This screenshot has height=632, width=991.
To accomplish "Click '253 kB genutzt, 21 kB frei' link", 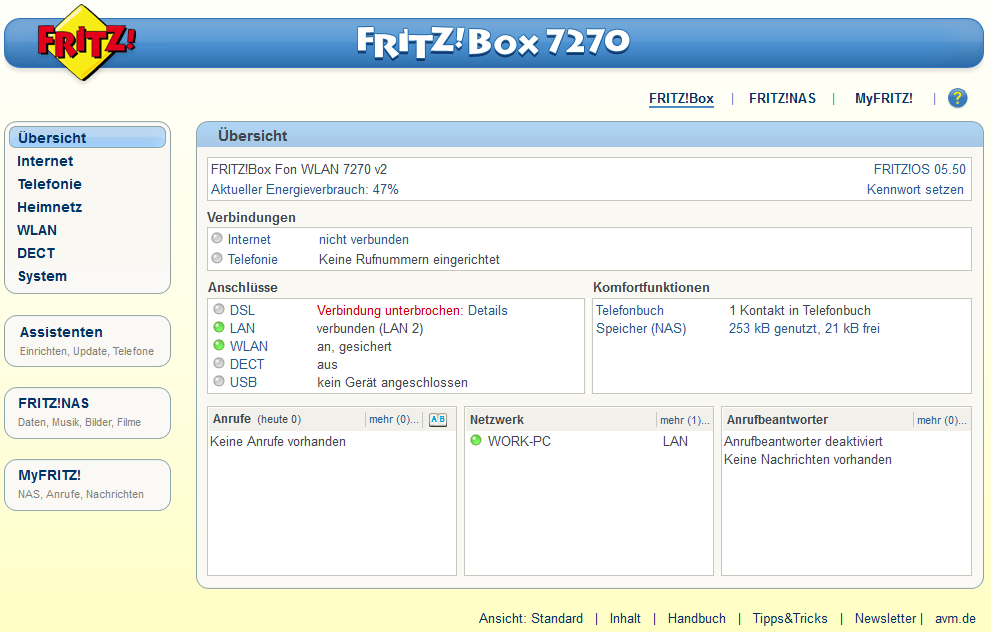I will [x=804, y=329].
